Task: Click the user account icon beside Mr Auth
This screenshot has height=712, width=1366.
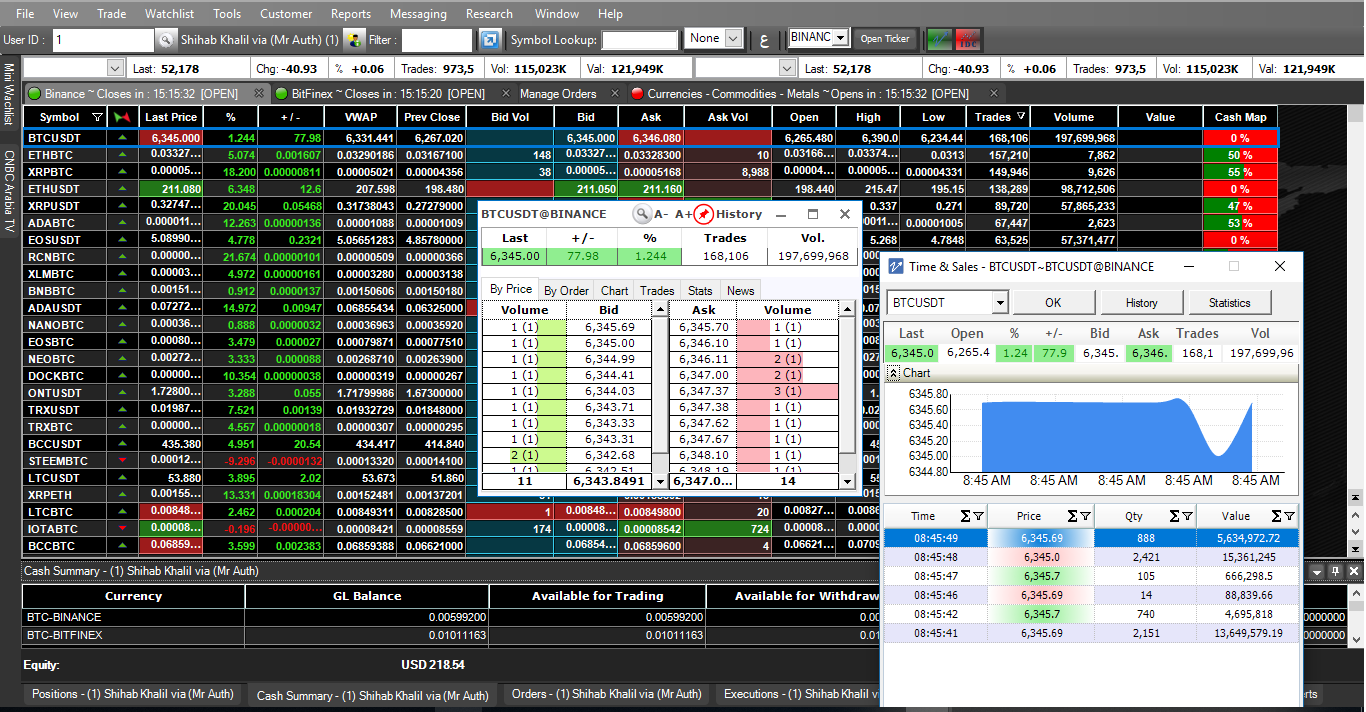Action: coord(352,40)
